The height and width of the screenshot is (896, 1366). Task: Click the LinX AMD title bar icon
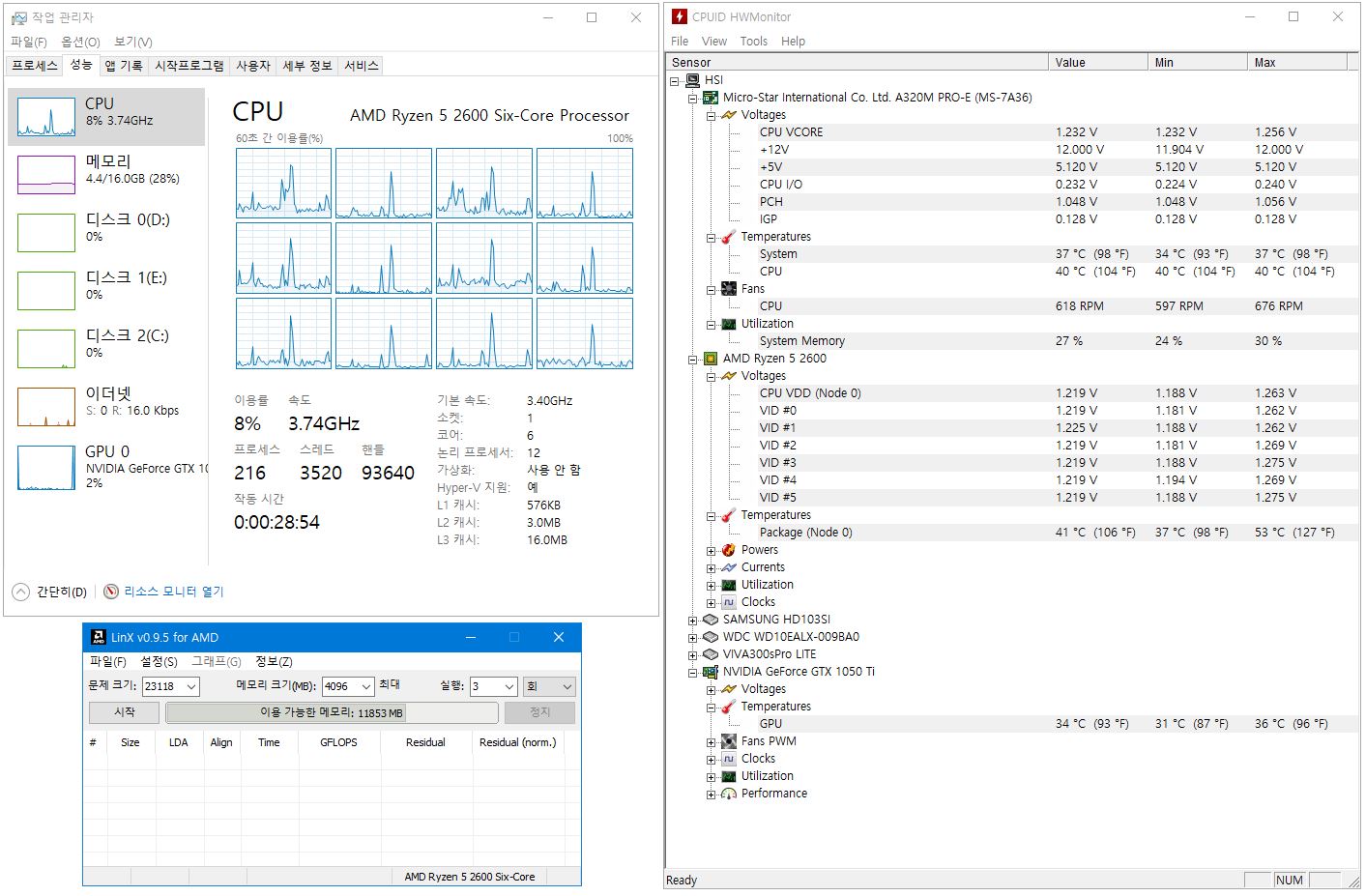click(x=99, y=637)
